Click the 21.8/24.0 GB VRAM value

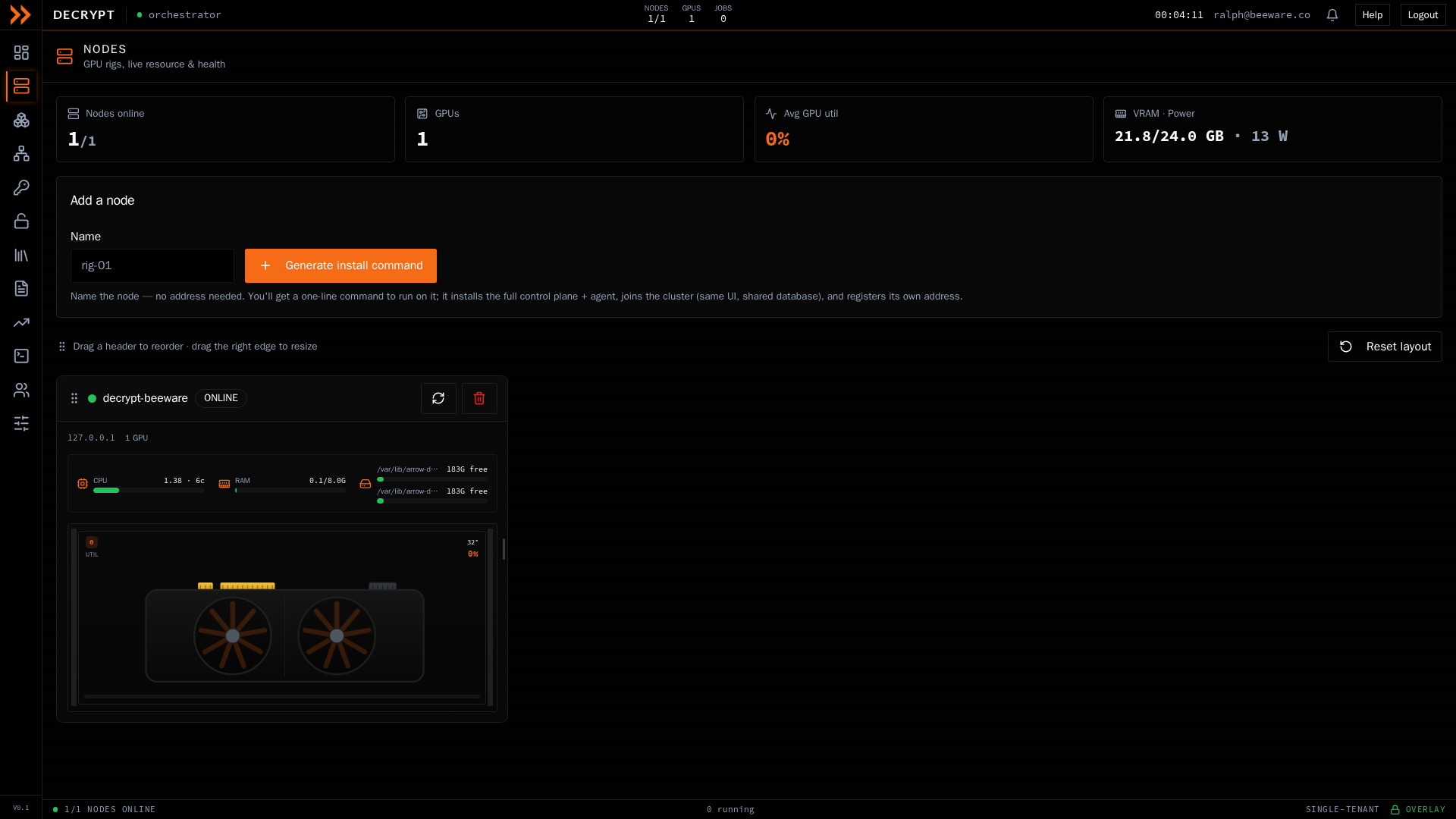(x=1169, y=136)
